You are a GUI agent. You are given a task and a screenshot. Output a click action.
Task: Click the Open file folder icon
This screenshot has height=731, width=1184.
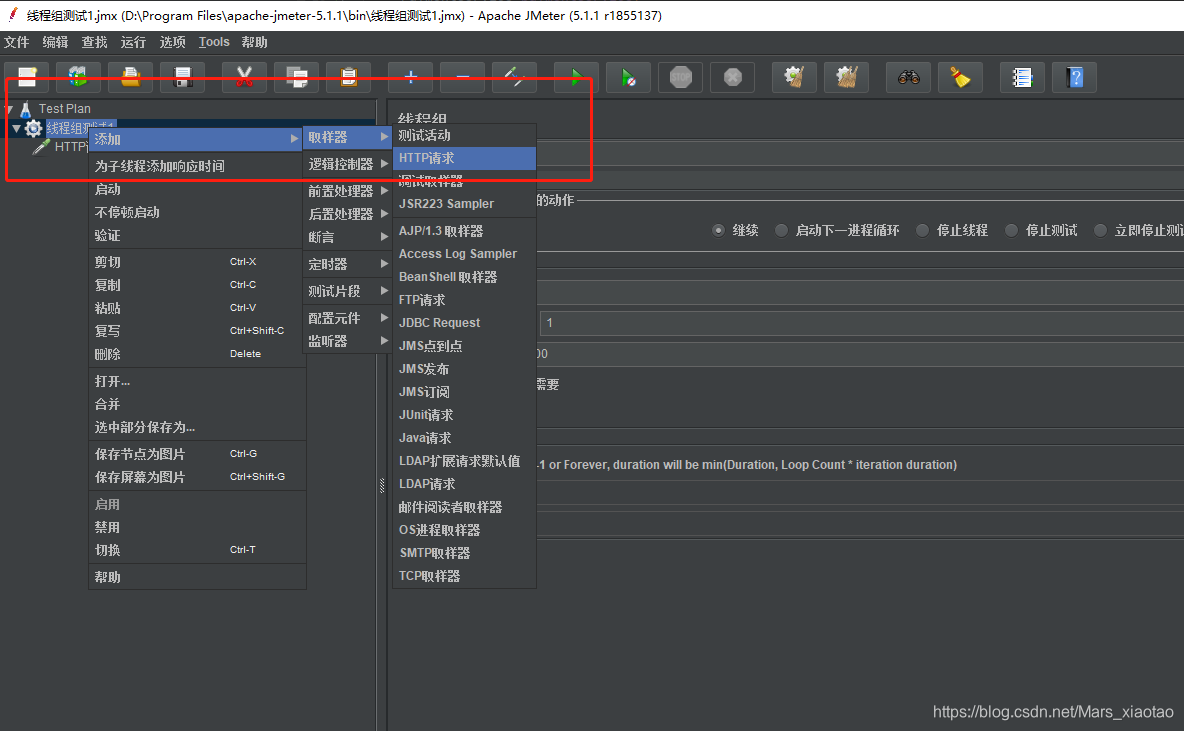coord(130,77)
